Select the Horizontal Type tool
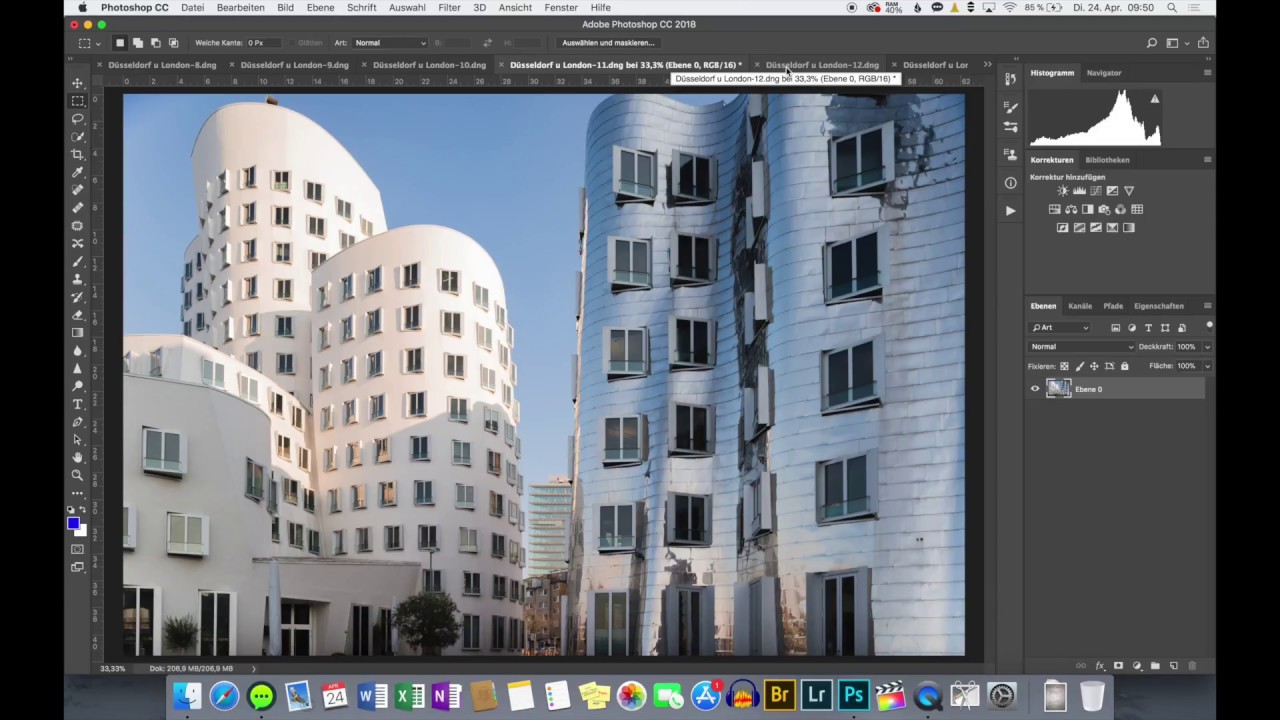 [78, 404]
